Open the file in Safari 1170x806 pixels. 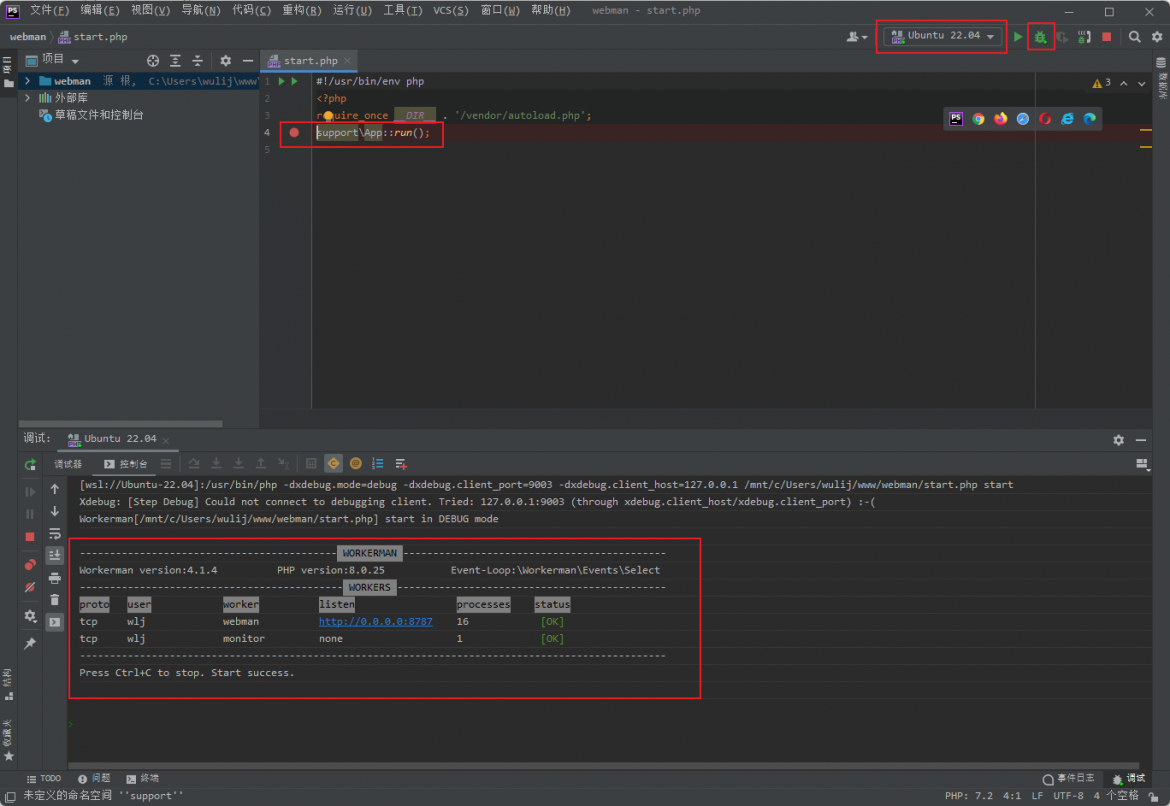pyautogui.click(x=1023, y=119)
